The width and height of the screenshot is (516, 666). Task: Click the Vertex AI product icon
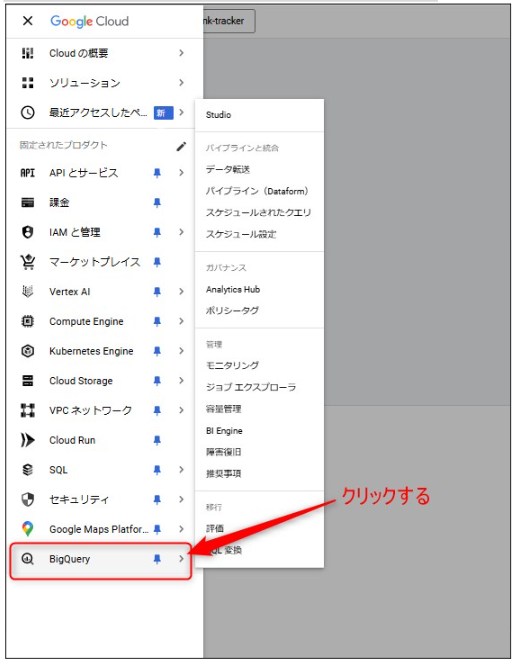click(28, 291)
